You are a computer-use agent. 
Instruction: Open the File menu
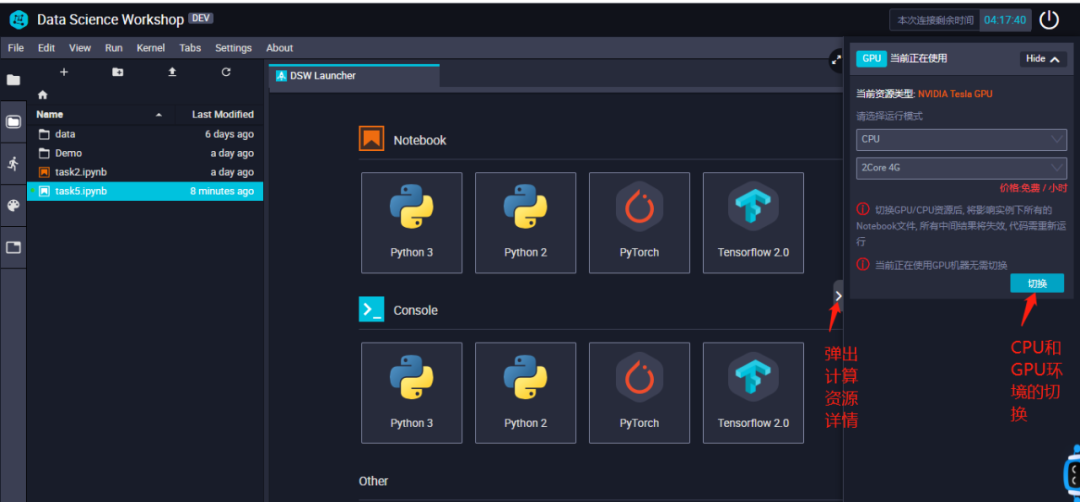pyautogui.click(x=16, y=48)
